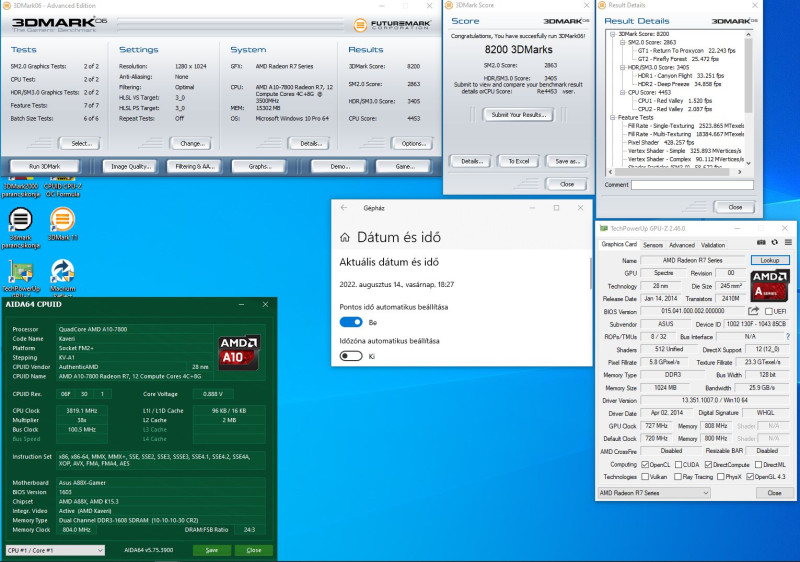Viewport: 800px width, 562px height.
Task: Toggle the PhysX checkbox
Action: (720, 477)
